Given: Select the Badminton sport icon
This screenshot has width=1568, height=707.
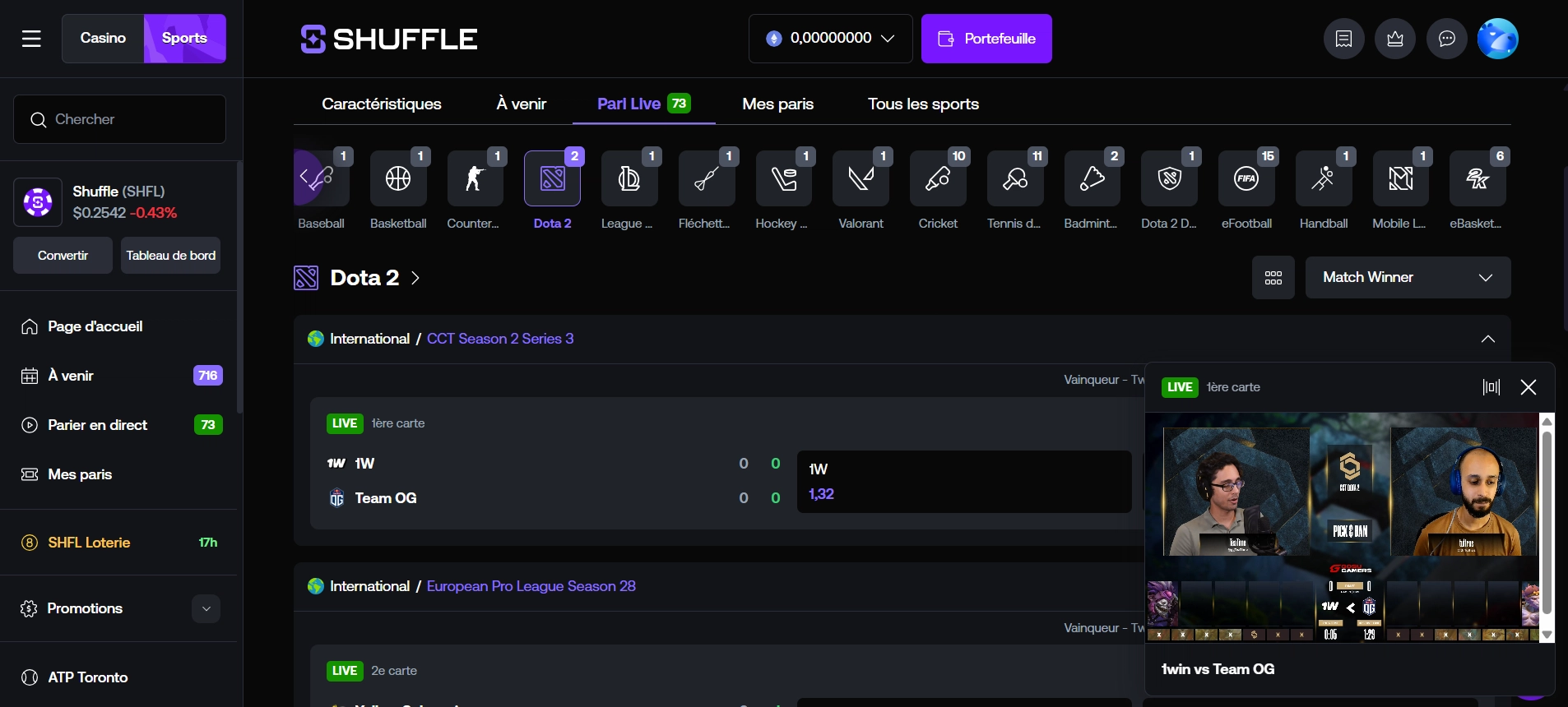Looking at the screenshot, I should pyautogui.click(x=1092, y=178).
